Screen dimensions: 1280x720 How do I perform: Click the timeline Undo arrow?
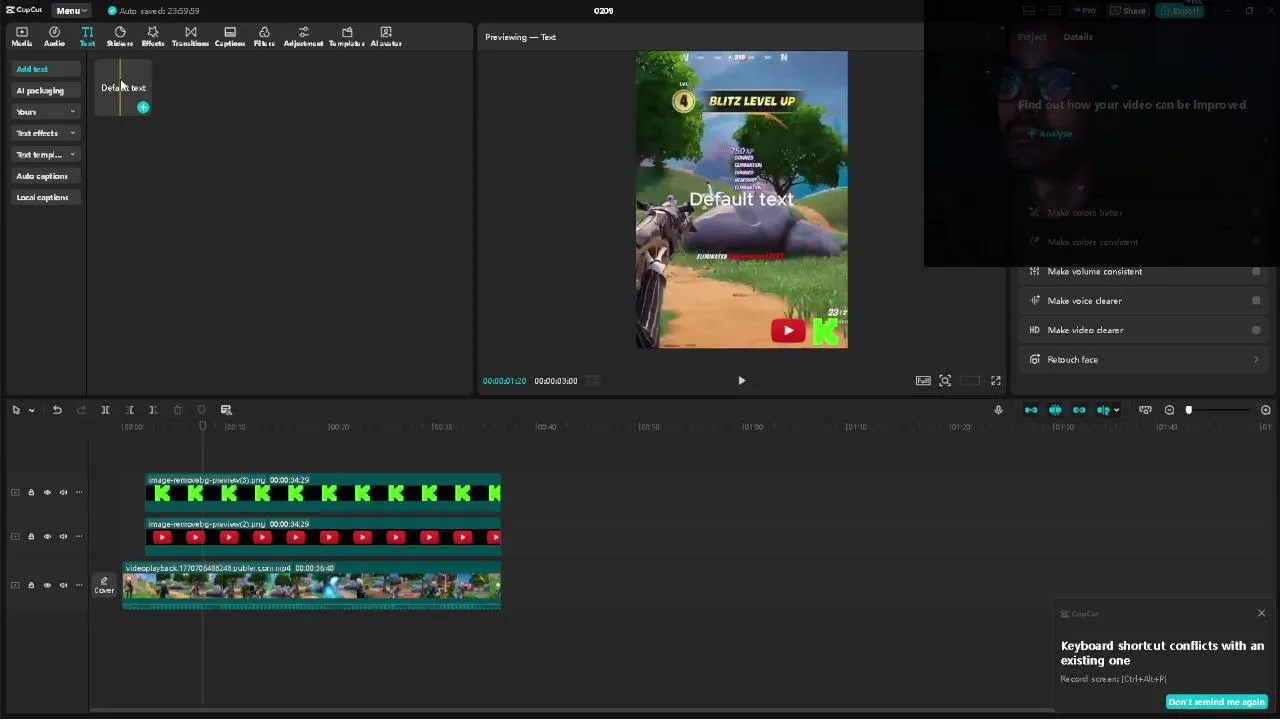57,410
